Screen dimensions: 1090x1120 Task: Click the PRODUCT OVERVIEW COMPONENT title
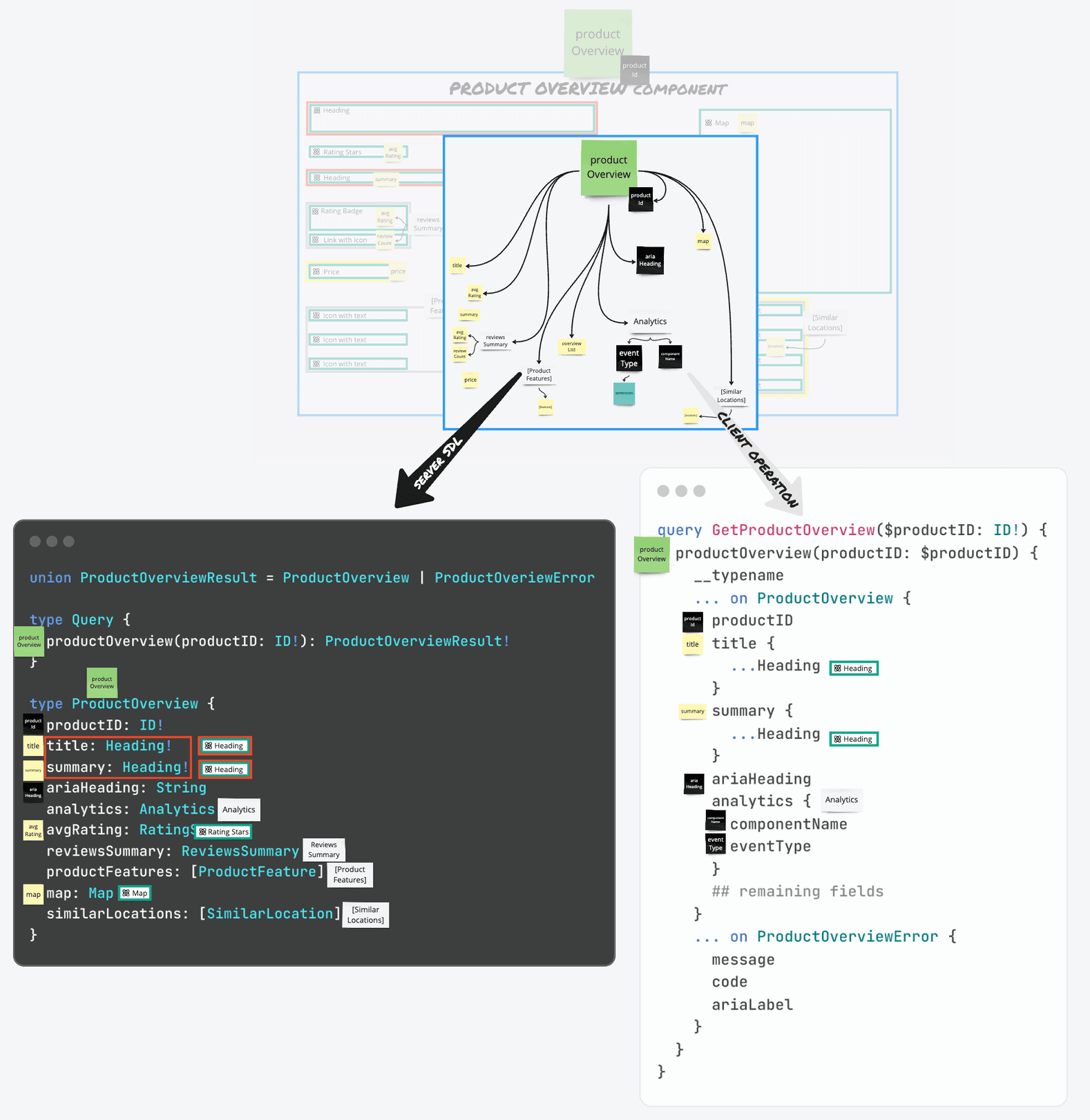588,89
